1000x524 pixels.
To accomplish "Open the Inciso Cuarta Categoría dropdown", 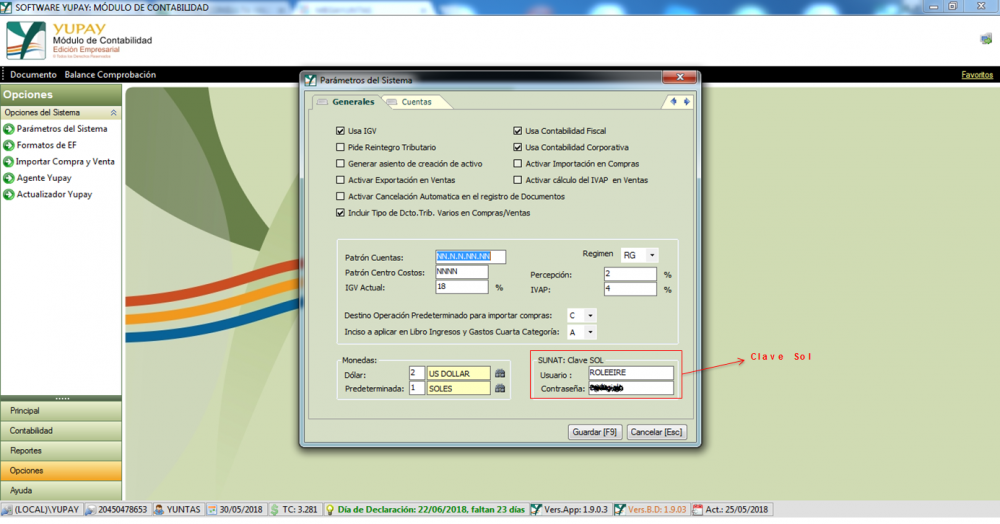I will [590, 332].
